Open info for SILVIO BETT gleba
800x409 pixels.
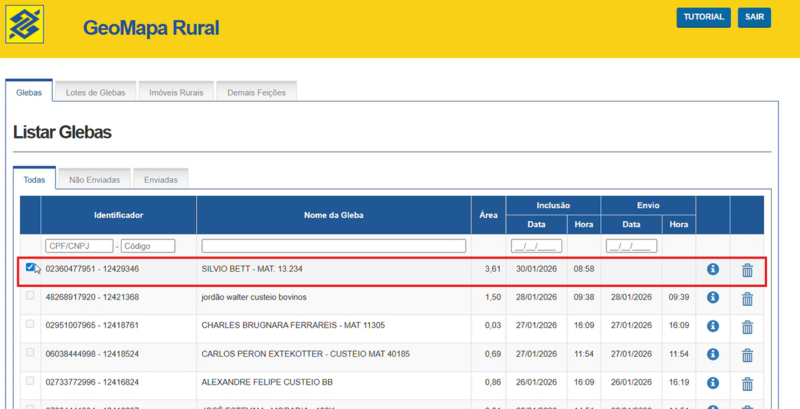[x=713, y=269]
